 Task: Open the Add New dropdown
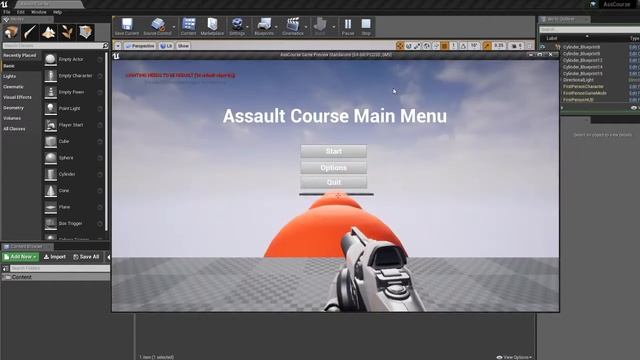[20, 257]
